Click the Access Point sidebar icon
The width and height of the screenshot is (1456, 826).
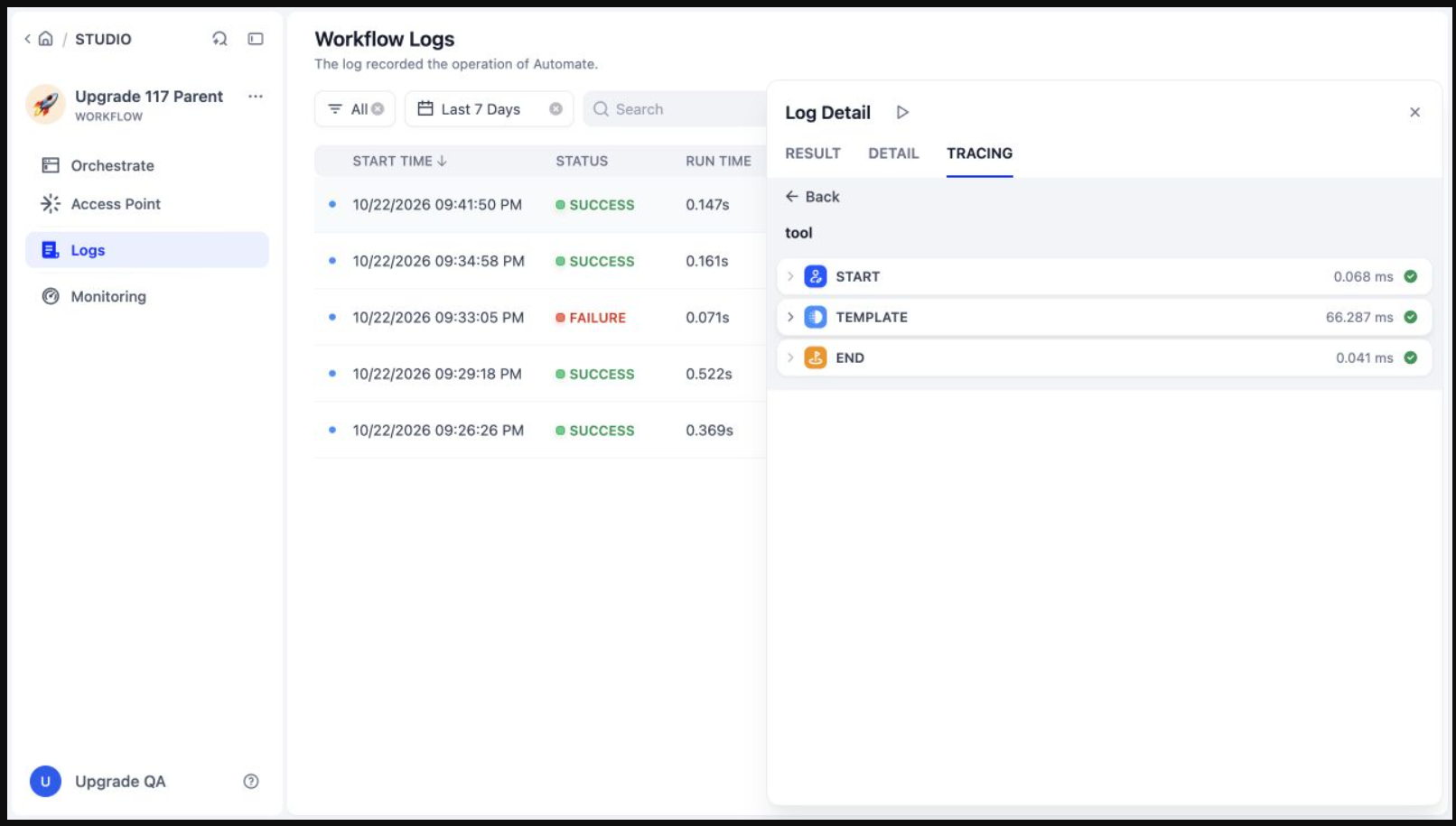pyautogui.click(x=51, y=204)
